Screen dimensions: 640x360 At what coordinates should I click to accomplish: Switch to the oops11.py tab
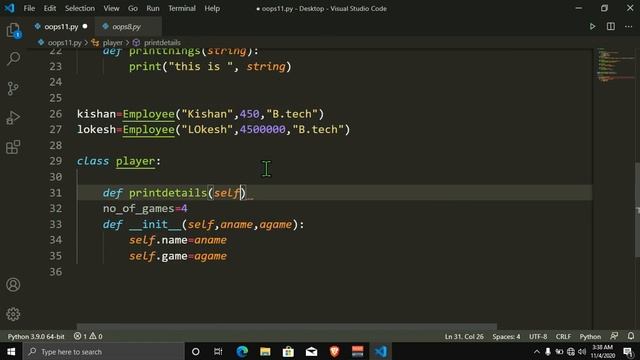pos(61,27)
